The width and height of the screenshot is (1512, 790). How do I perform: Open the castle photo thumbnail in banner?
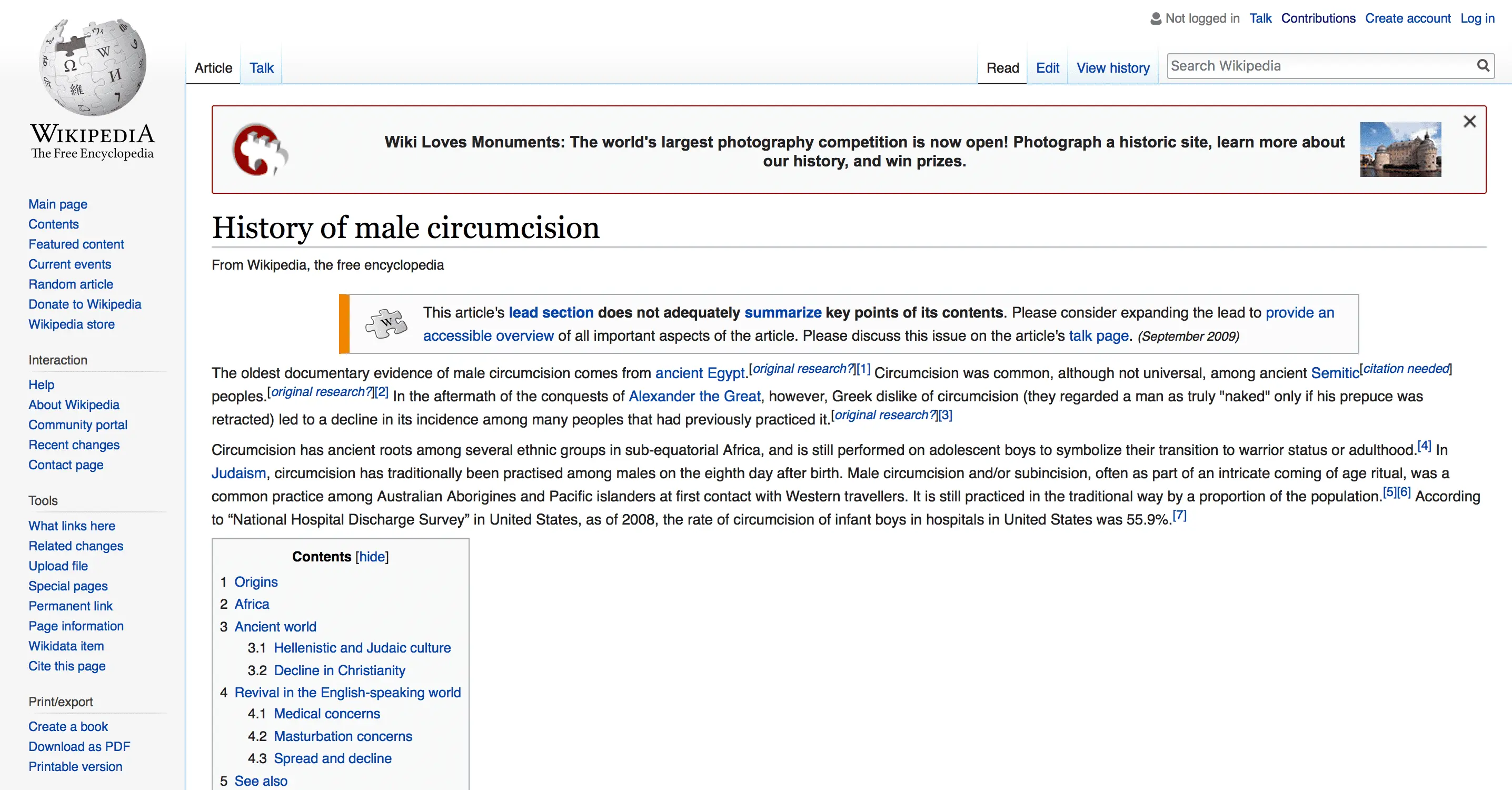pos(1400,149)
